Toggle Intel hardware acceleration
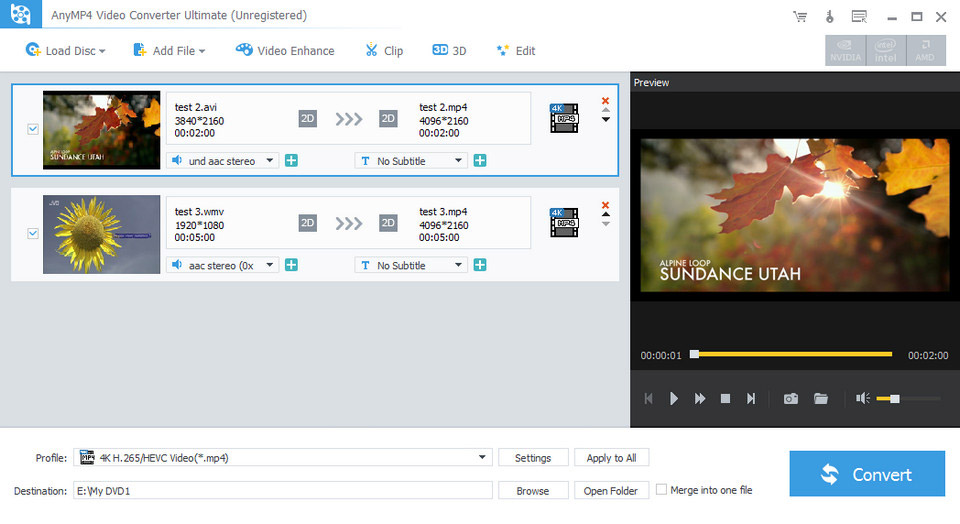Image resolution: width=960 pixels, height=524 pixels. point(885,50)
